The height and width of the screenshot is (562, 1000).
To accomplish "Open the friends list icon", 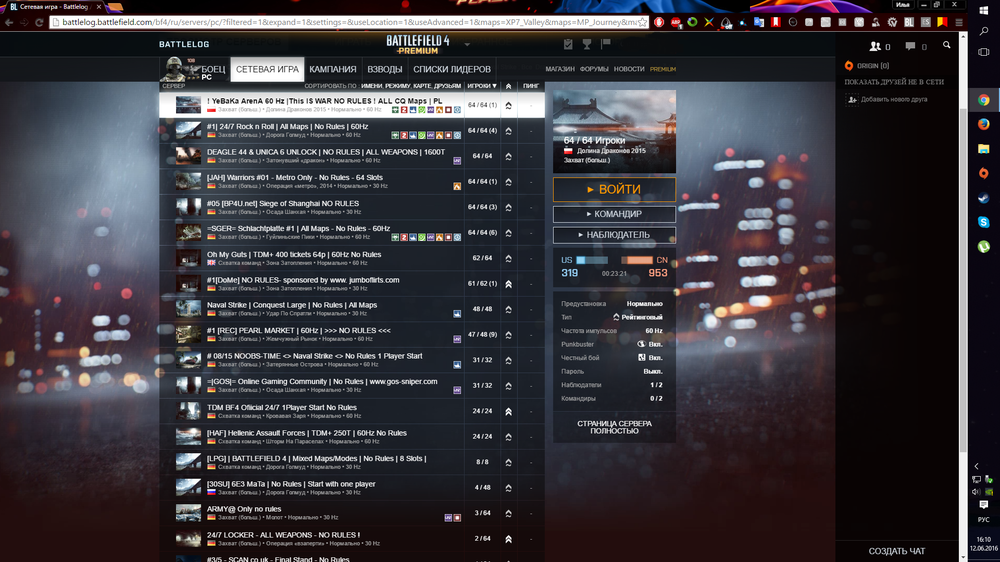I will 875,46.
